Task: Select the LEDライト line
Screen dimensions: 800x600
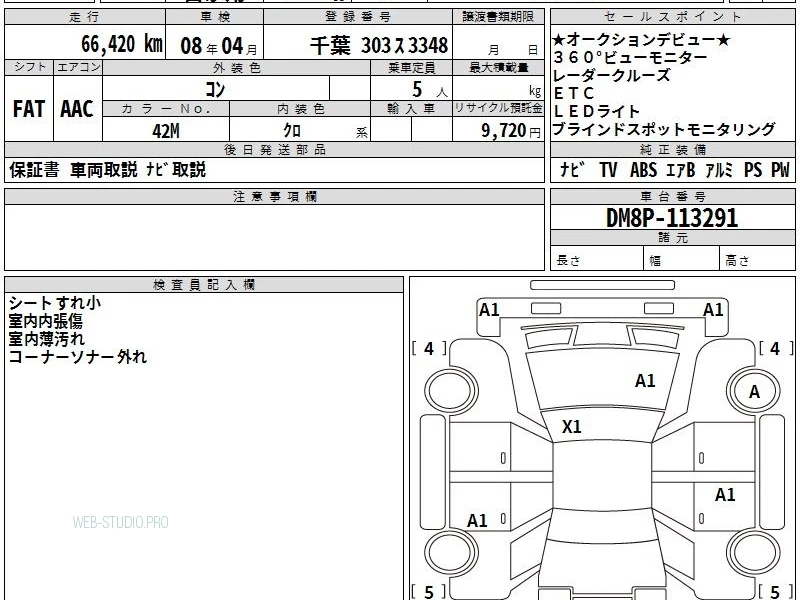Action: tap(596, 111)
